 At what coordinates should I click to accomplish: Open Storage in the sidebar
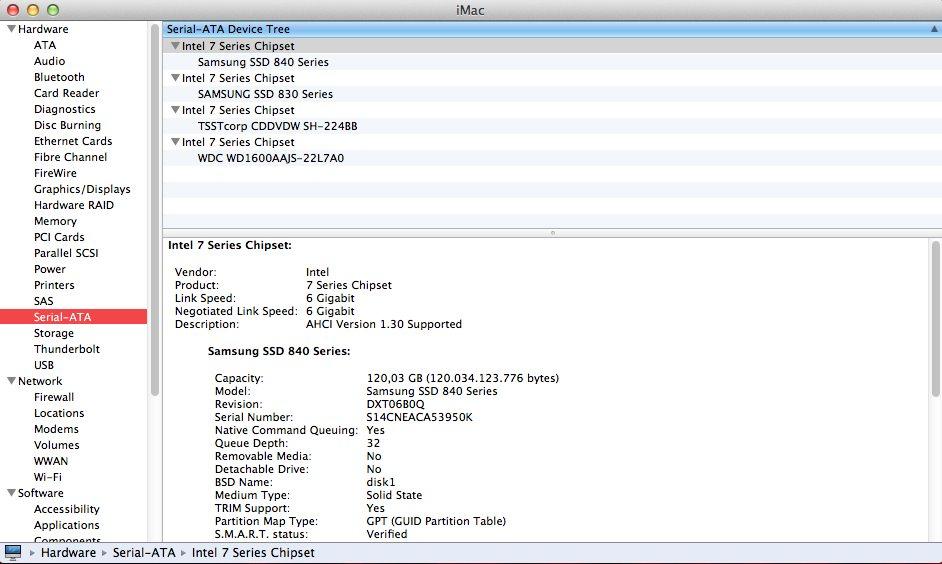(x=53, y=333)
